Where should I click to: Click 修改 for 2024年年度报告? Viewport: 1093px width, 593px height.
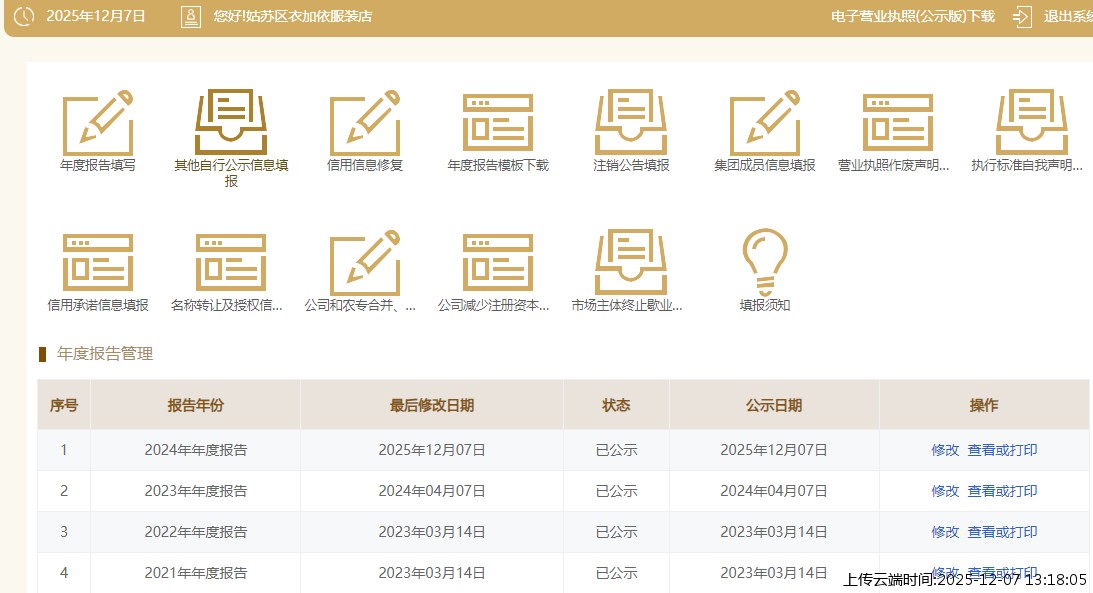(x=945, y=450)
